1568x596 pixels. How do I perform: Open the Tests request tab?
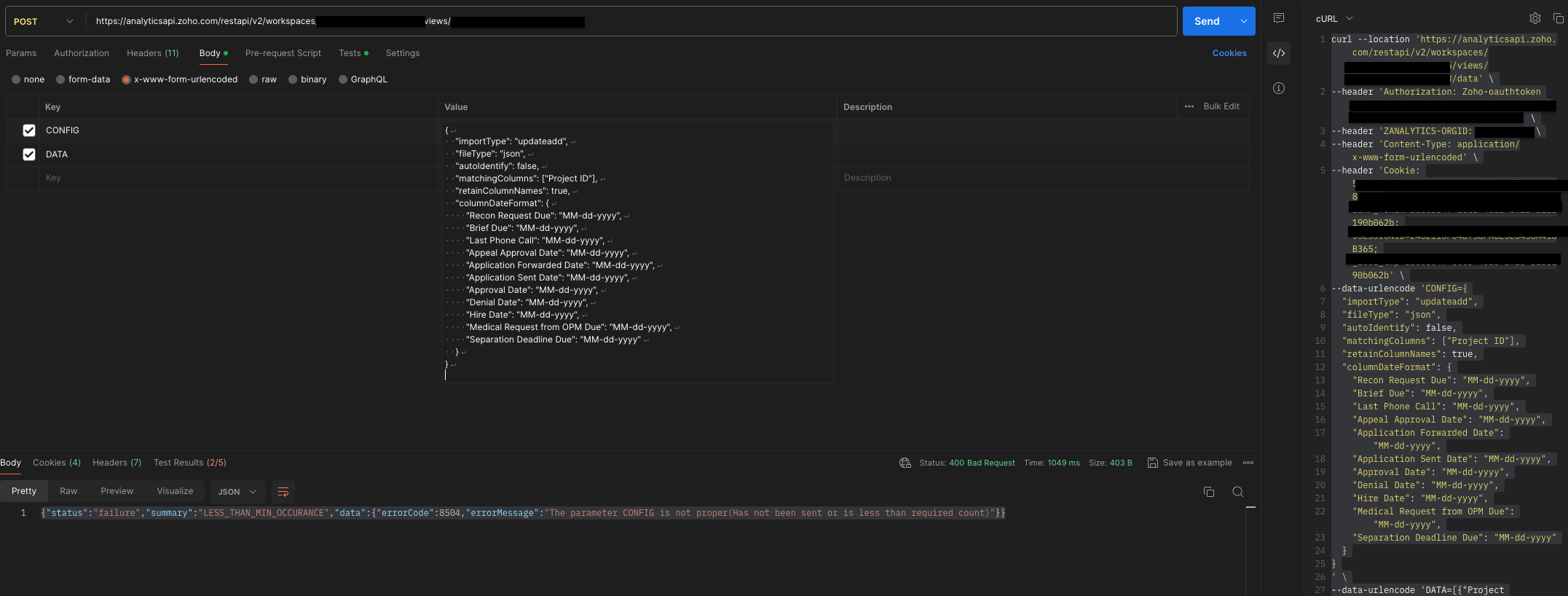point(353,53)
